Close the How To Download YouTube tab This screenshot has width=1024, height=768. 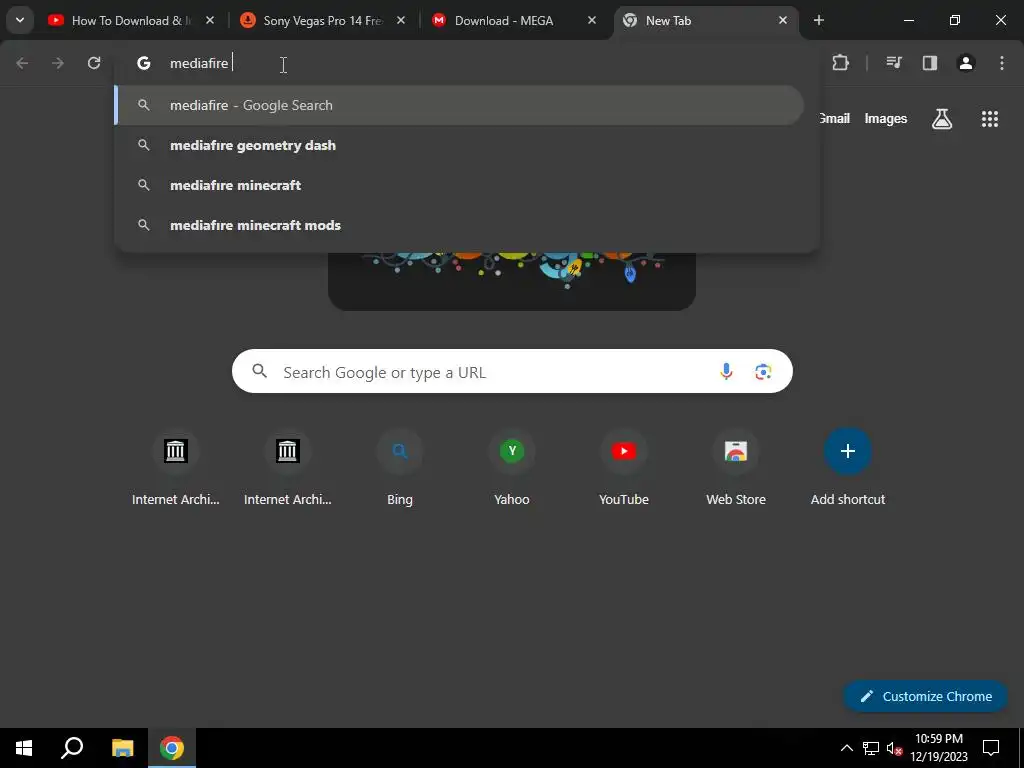click(210, 21)
